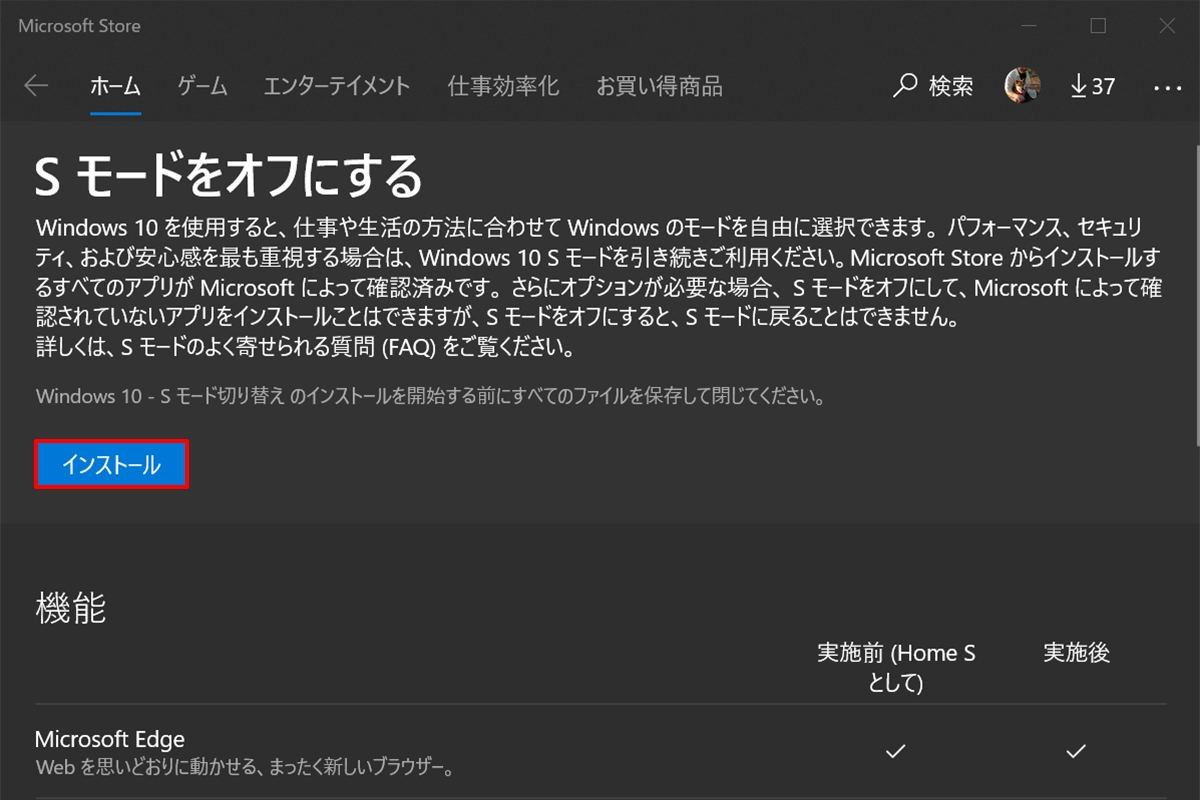Click the Microsoft Edge checkmark under 実施前

[x=896, y=751]
